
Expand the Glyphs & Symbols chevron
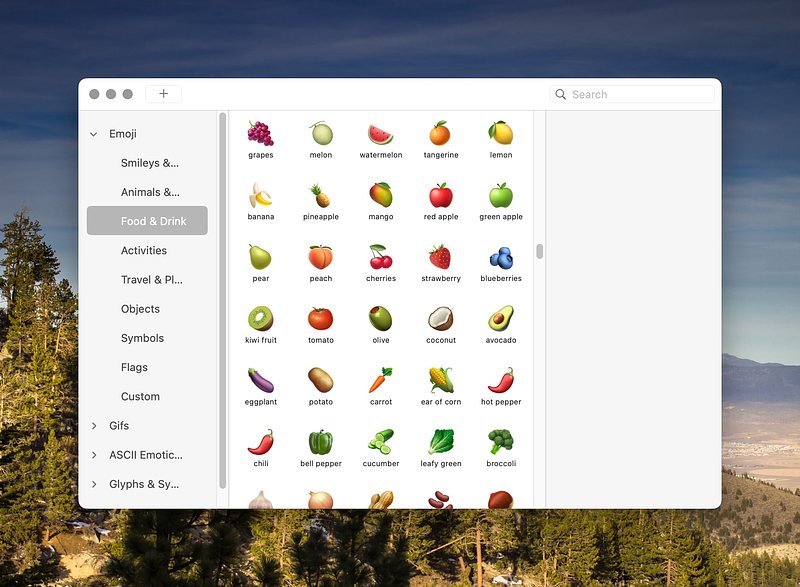point(94,484)
